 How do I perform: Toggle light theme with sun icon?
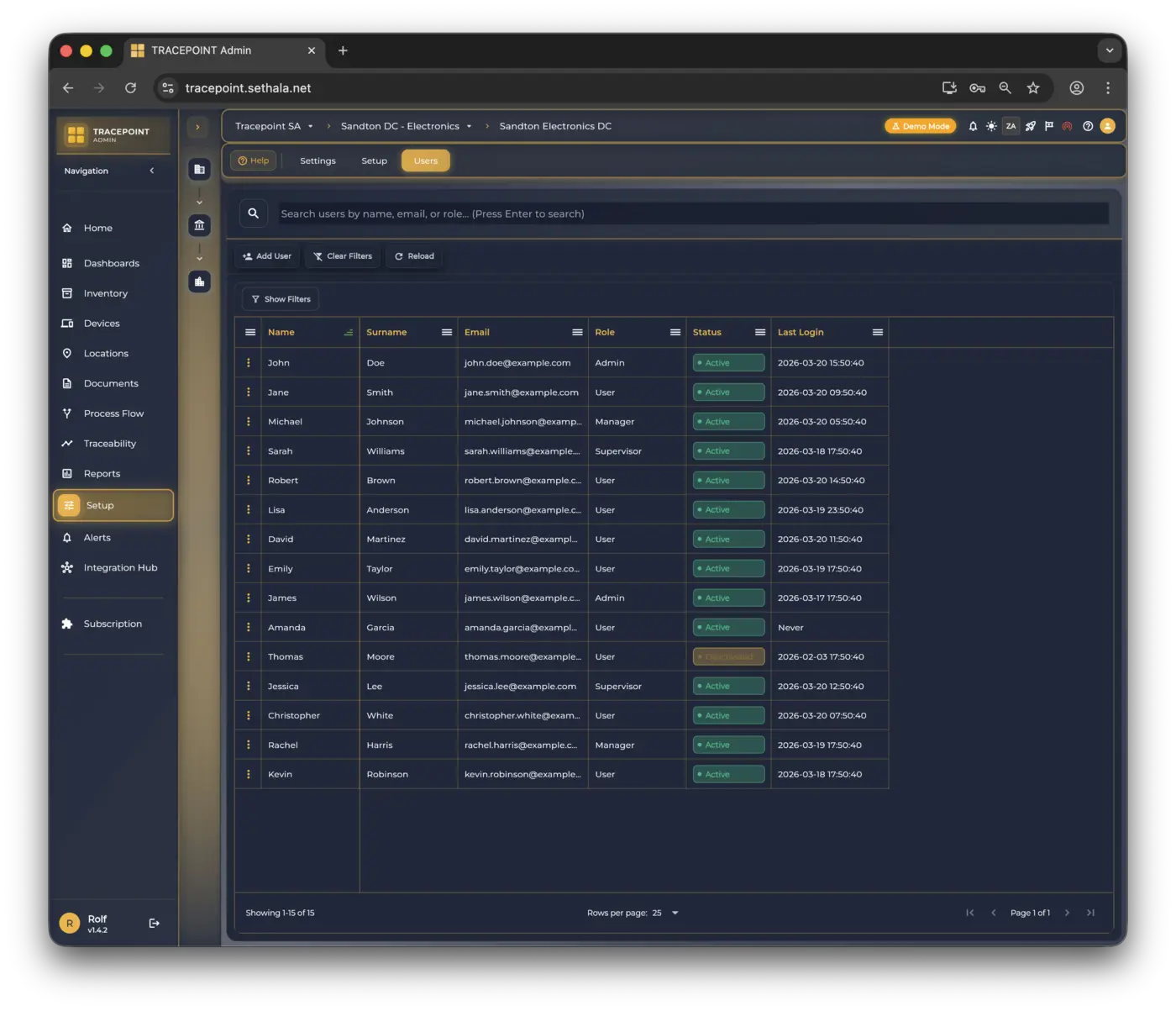pos(991,126)
